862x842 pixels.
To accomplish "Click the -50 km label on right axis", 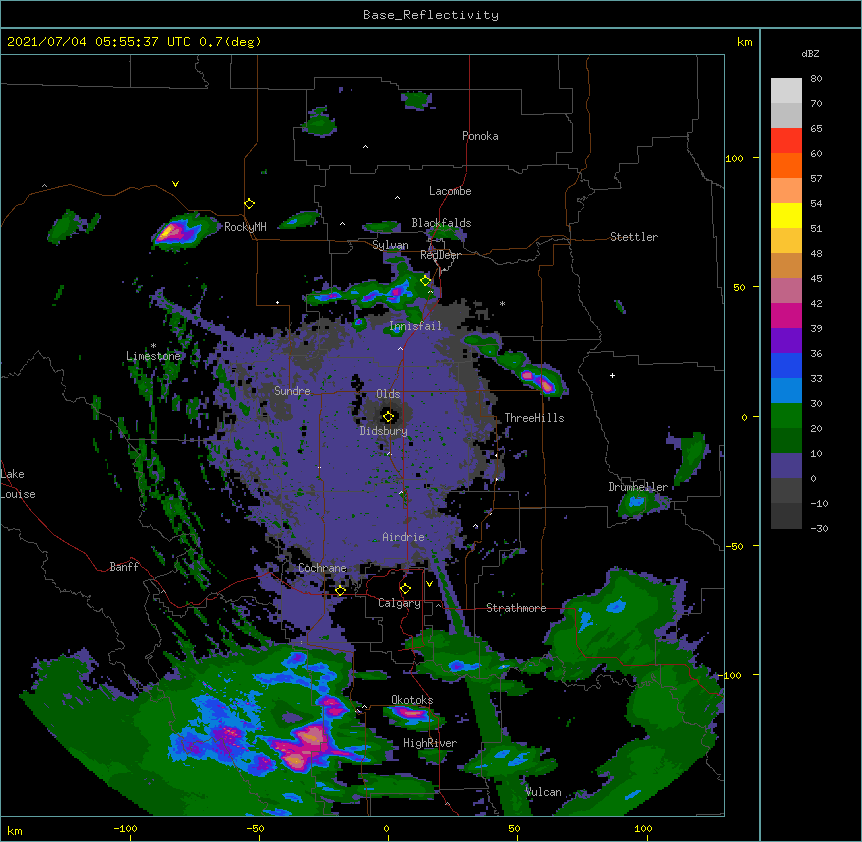I will pos(734,546).
